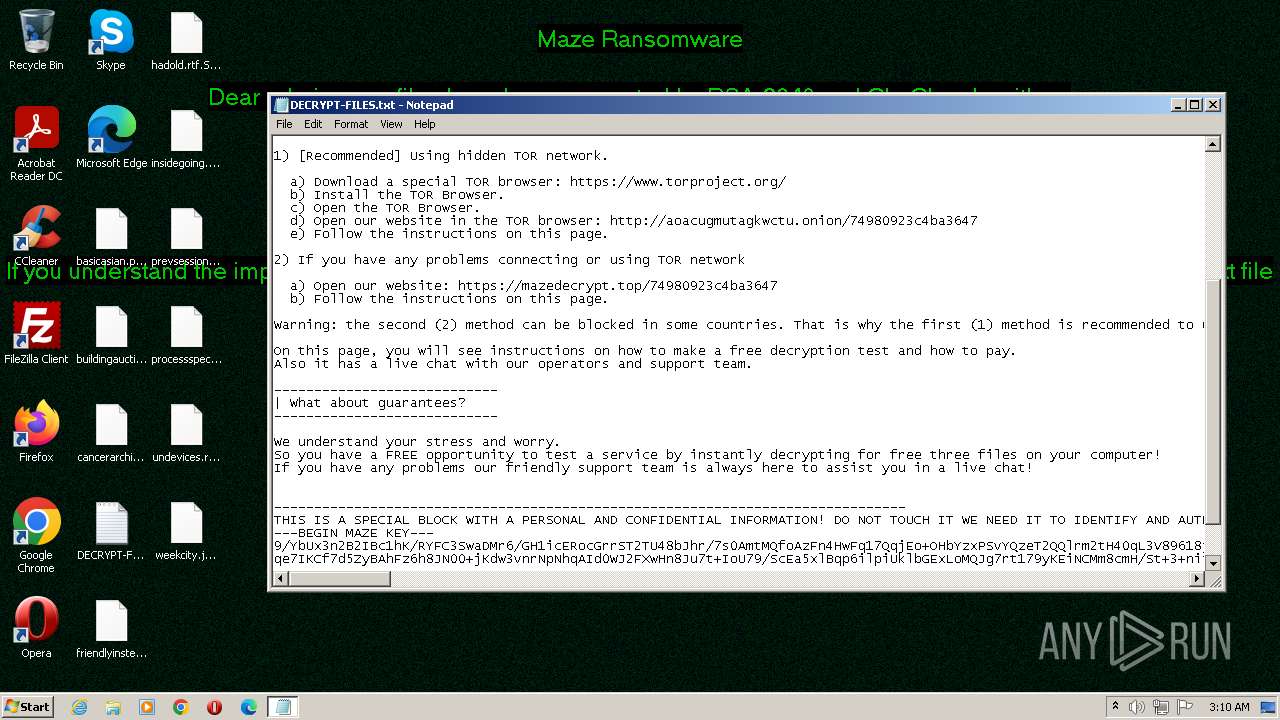Launch Skype from the desktop

click(x=110, y=40)
